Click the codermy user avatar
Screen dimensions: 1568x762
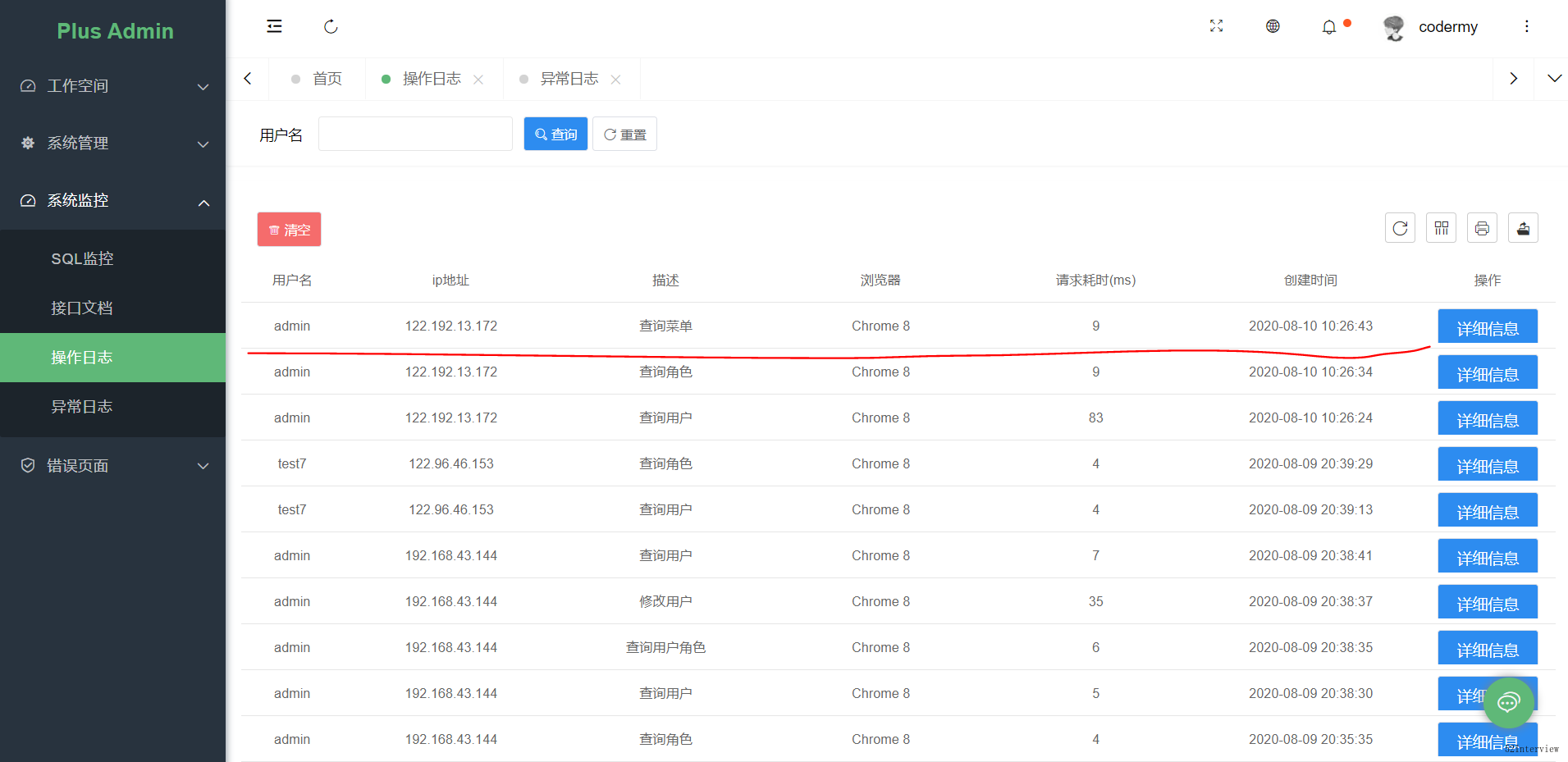[x=1393, y=27]
